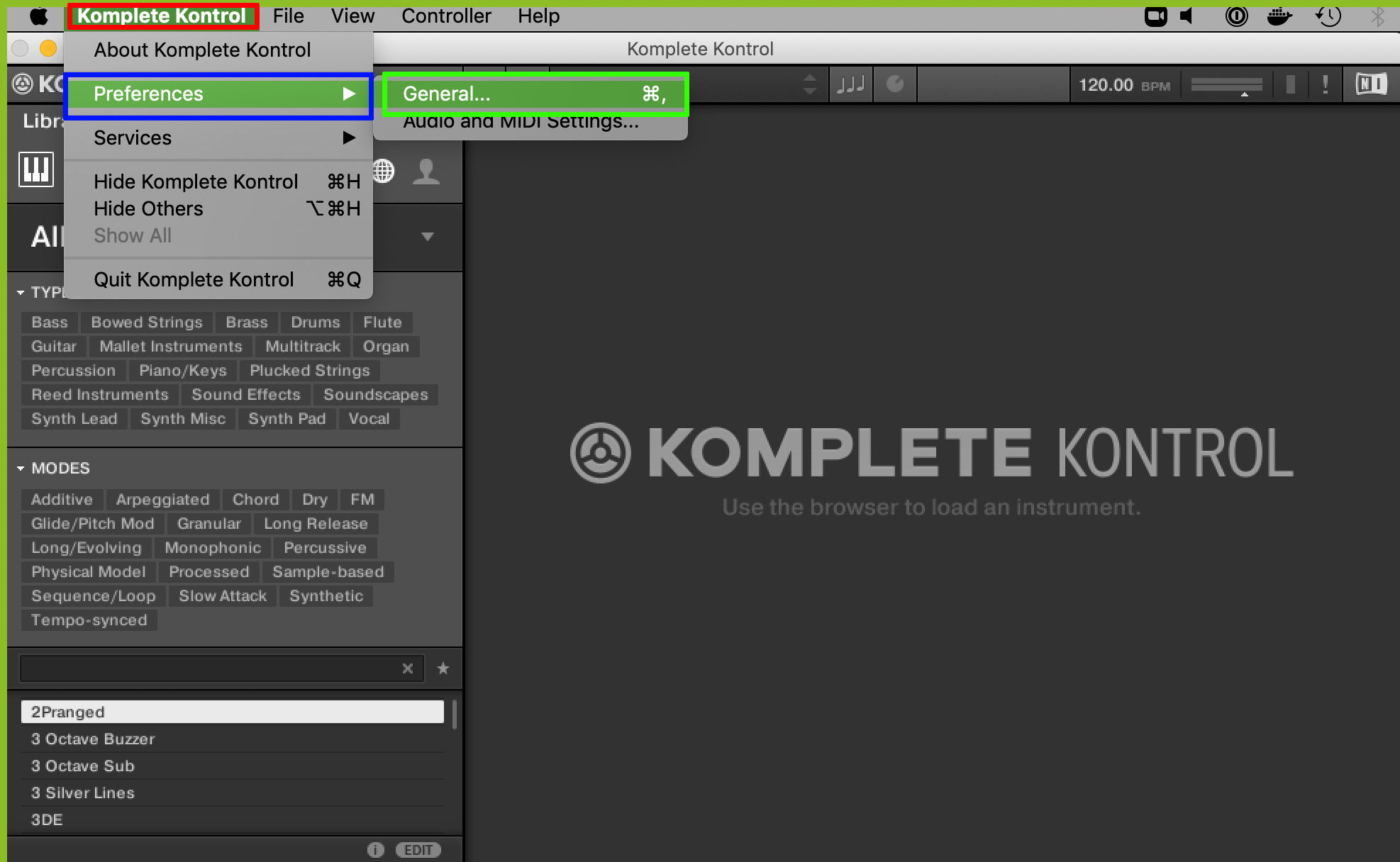Select About Komplete Kontrol
This screenshot has width=1400, height=862.
(218, 50)
